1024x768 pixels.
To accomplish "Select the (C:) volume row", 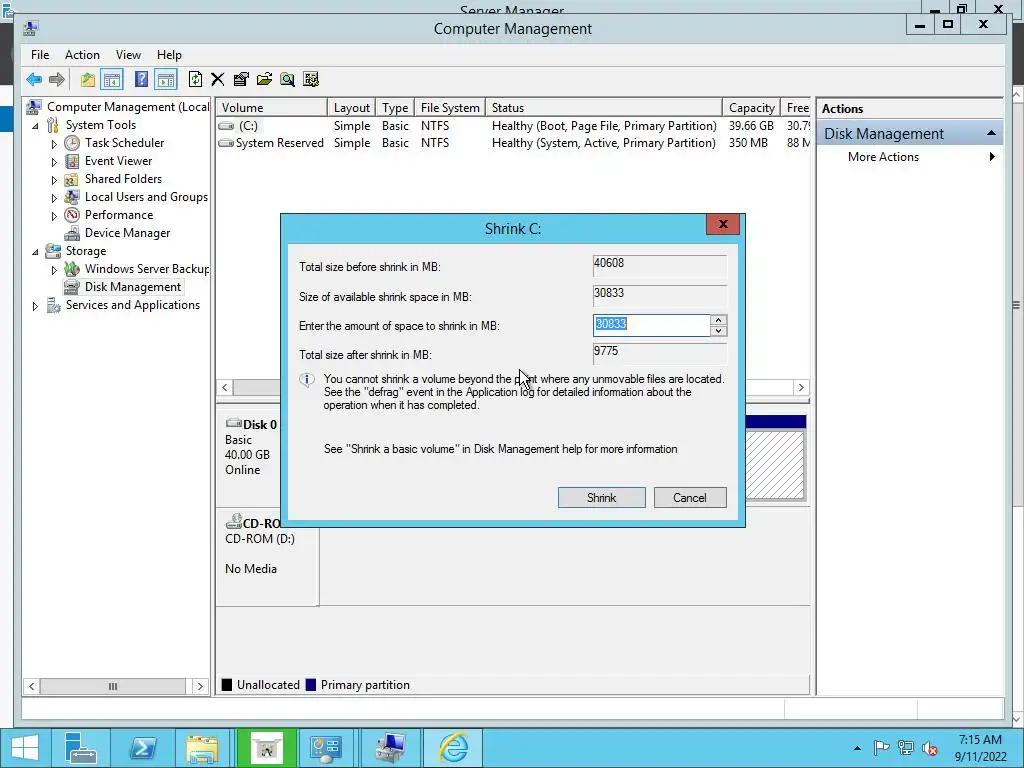I will tap(513, 125).
